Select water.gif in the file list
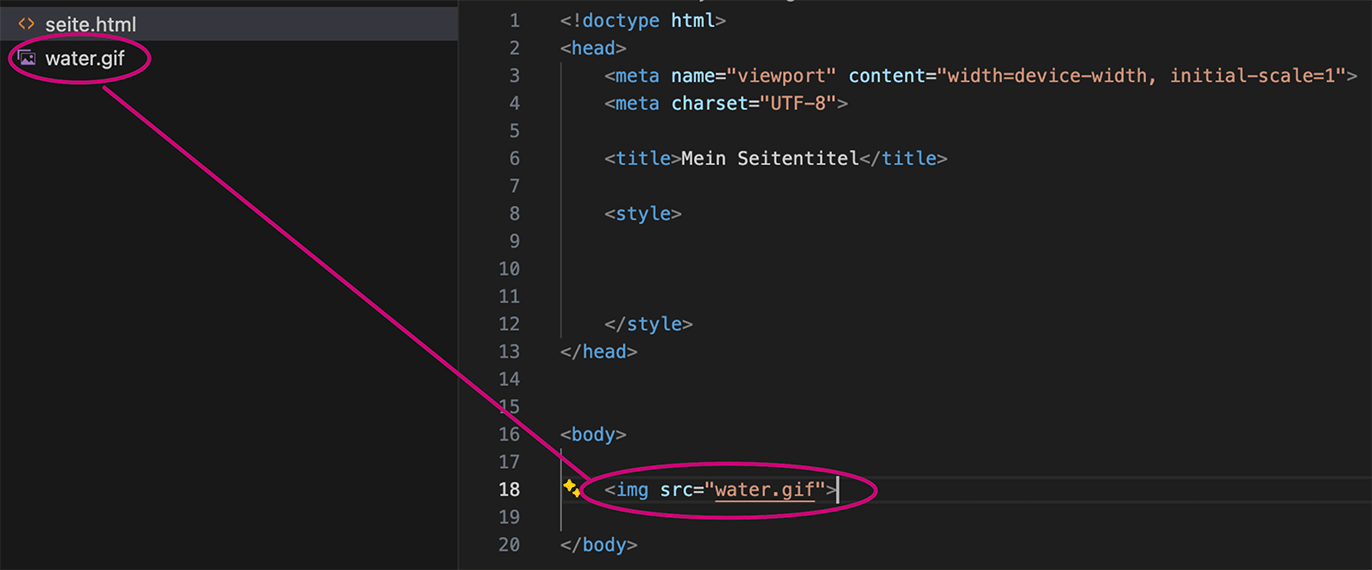Image resolution: width=1372 pixels, height=570 pixels. (x=85, y=59)
